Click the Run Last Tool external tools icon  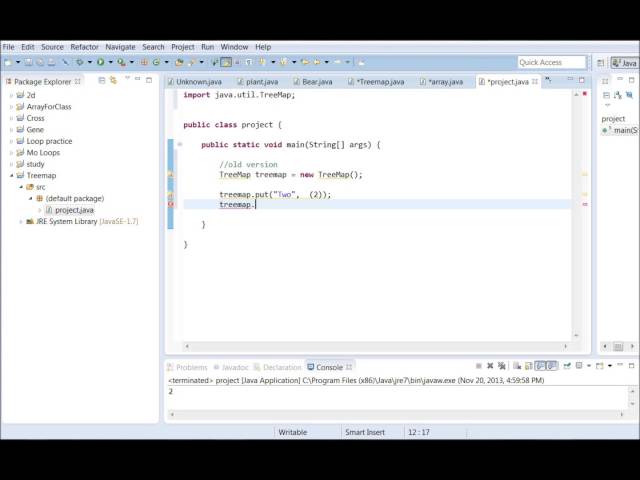point(121,62)
